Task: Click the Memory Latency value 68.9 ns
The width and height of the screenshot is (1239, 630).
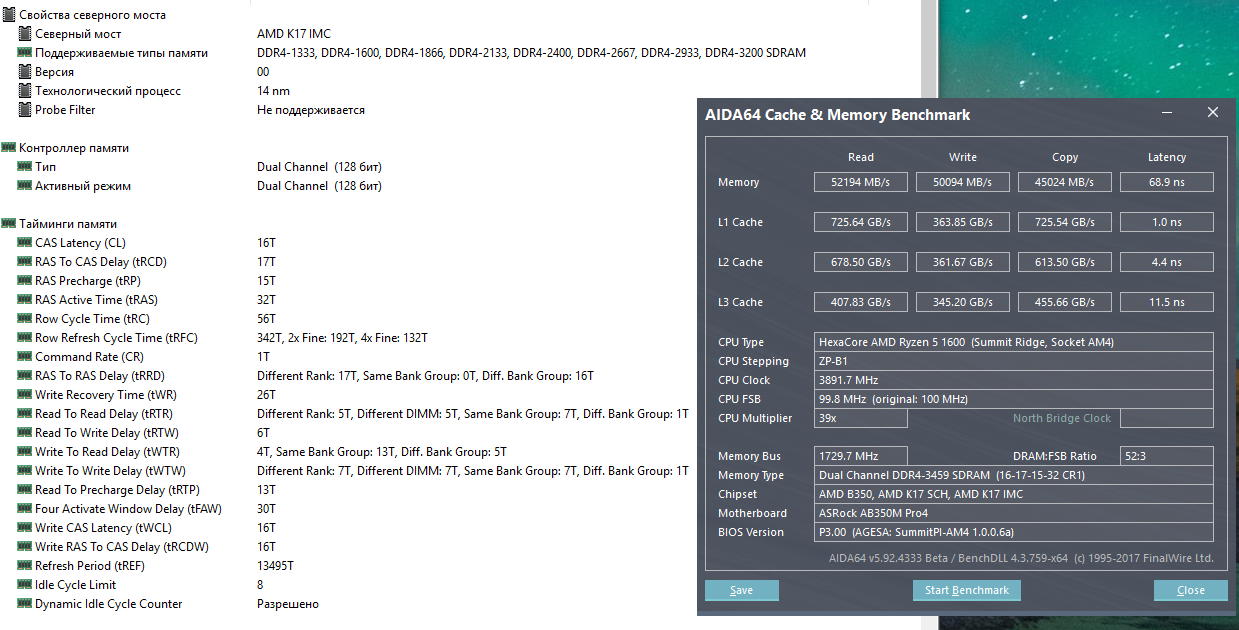Action: [1167, 182]
